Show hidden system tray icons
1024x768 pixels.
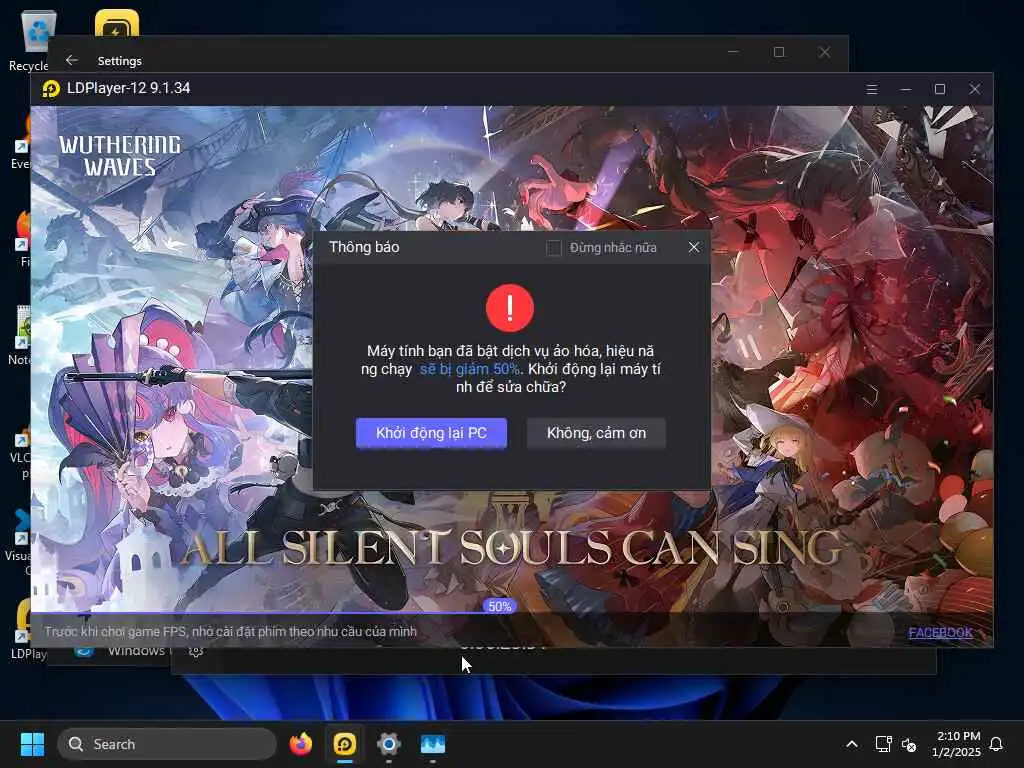852,744
